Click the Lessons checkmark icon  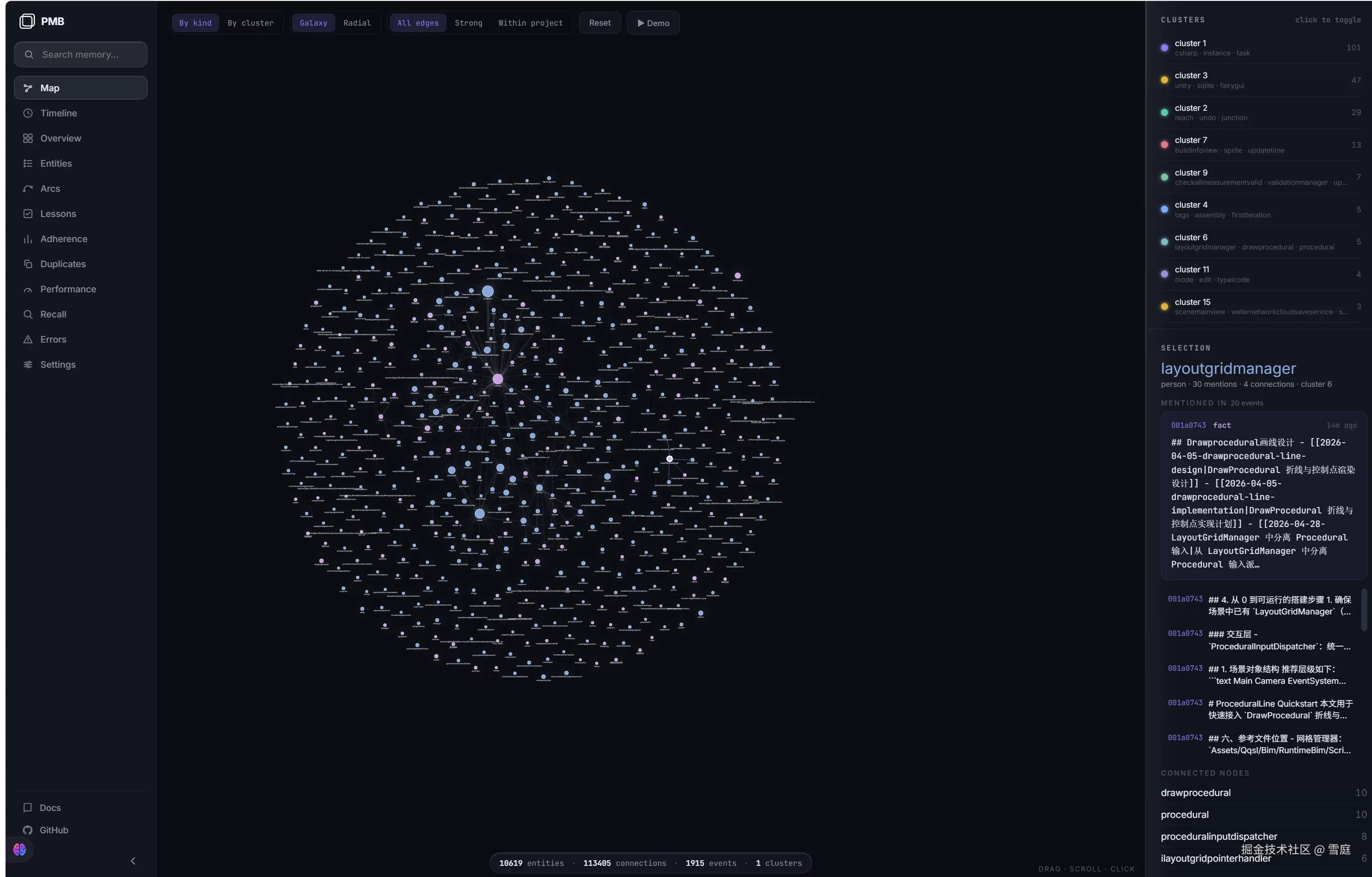[27, 214]
